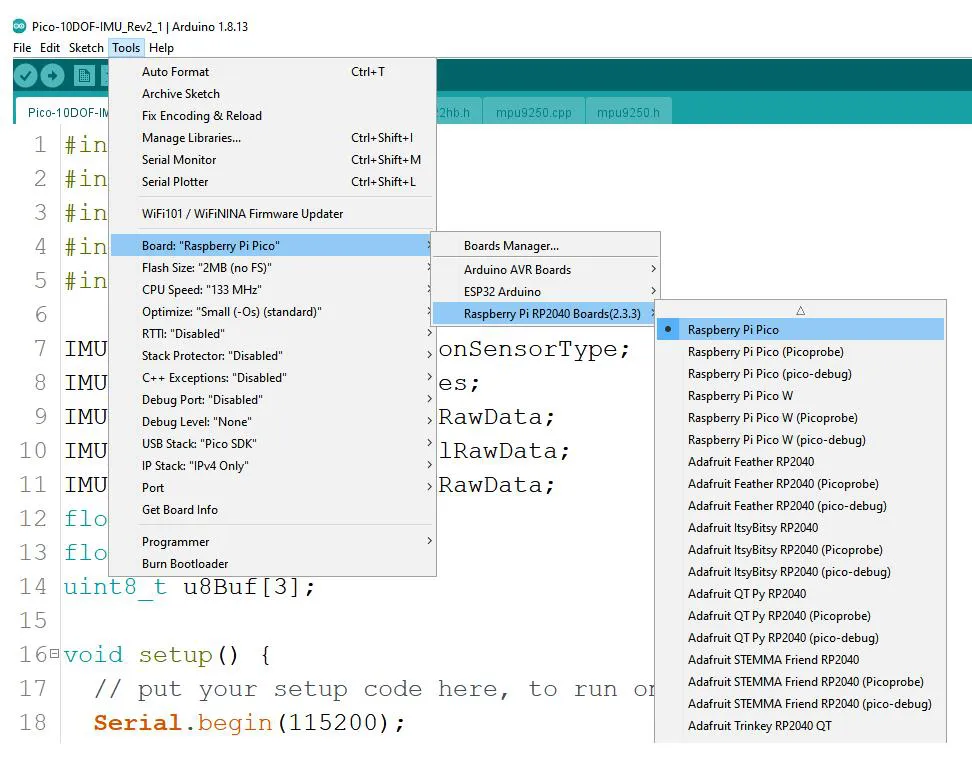Viewport: 972px width, 758px height.
Task: Switch to the mpu9250.cpp tab
Action: point(534,112)
